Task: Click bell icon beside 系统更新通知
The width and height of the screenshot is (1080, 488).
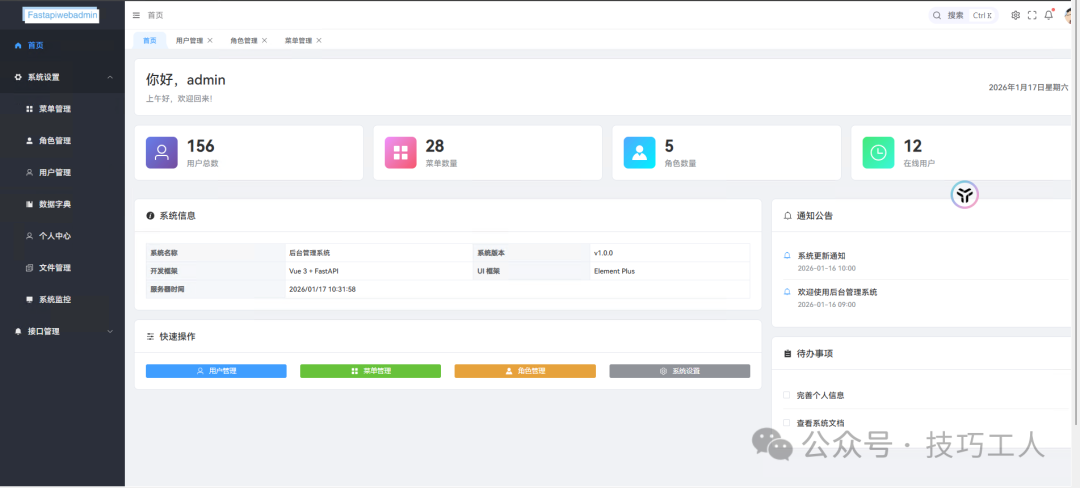Action: click(x=787, y=255)
